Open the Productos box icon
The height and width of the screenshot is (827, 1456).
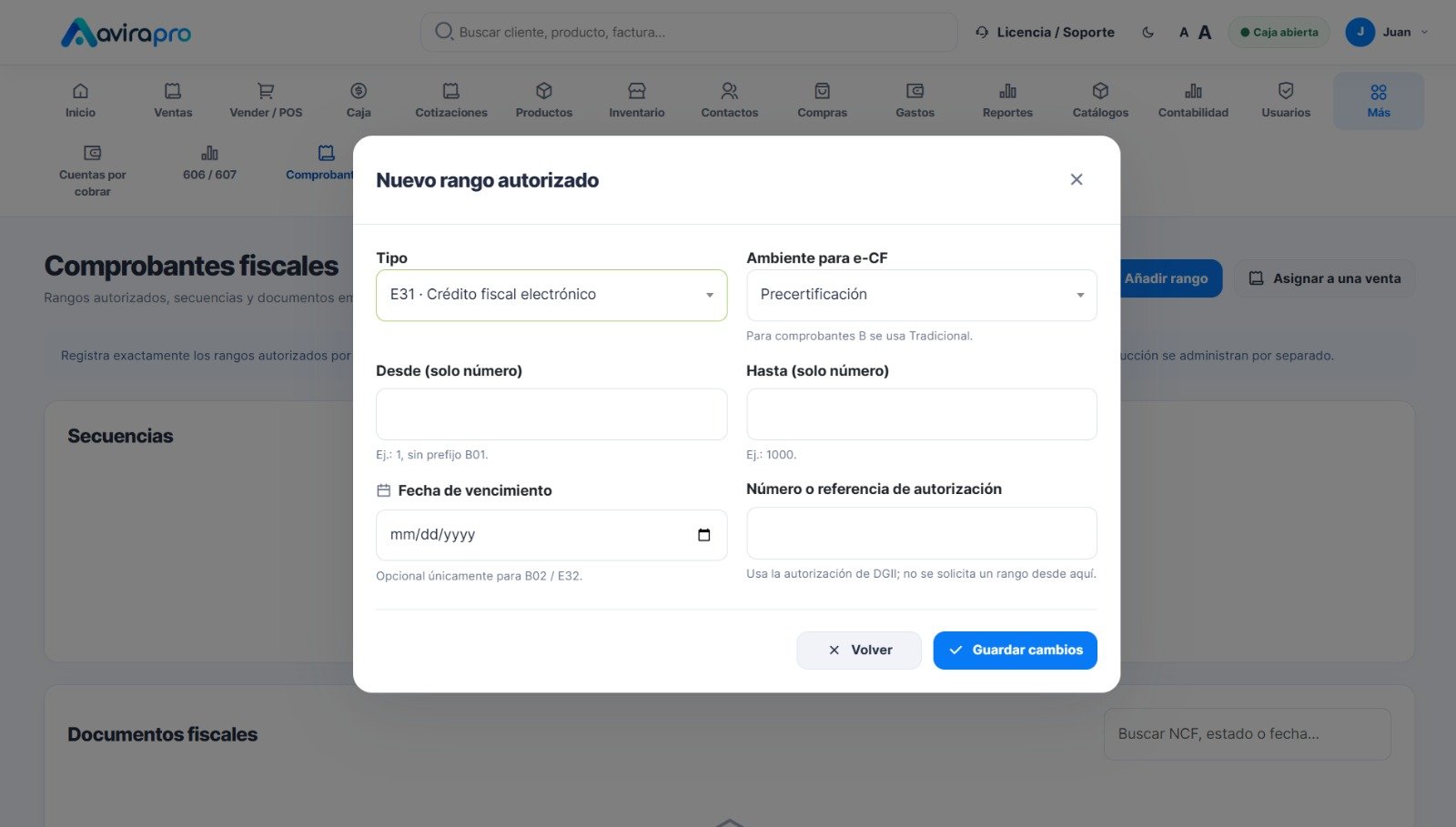click(544, 91)
